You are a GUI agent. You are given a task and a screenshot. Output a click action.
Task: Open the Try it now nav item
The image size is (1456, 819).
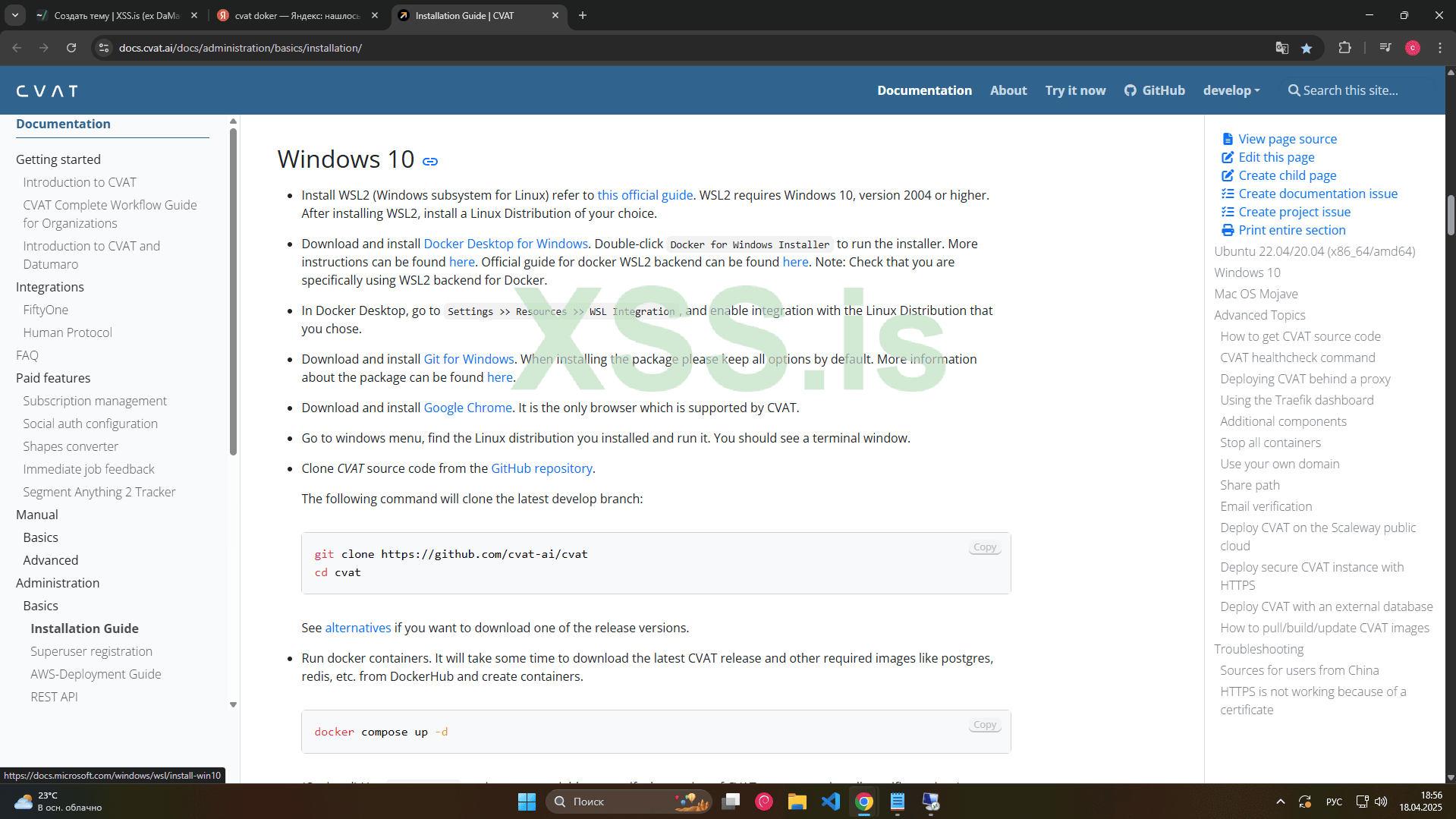pos(1075,90)
